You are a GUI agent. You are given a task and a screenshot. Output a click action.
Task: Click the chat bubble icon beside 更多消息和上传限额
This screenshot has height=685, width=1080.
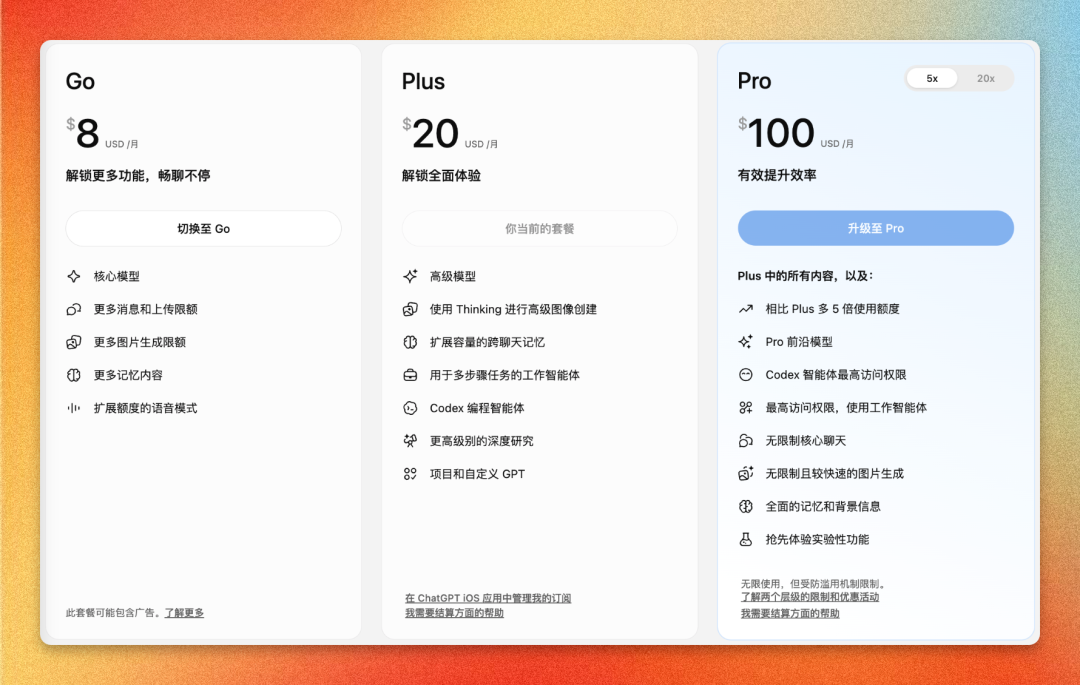74,309
